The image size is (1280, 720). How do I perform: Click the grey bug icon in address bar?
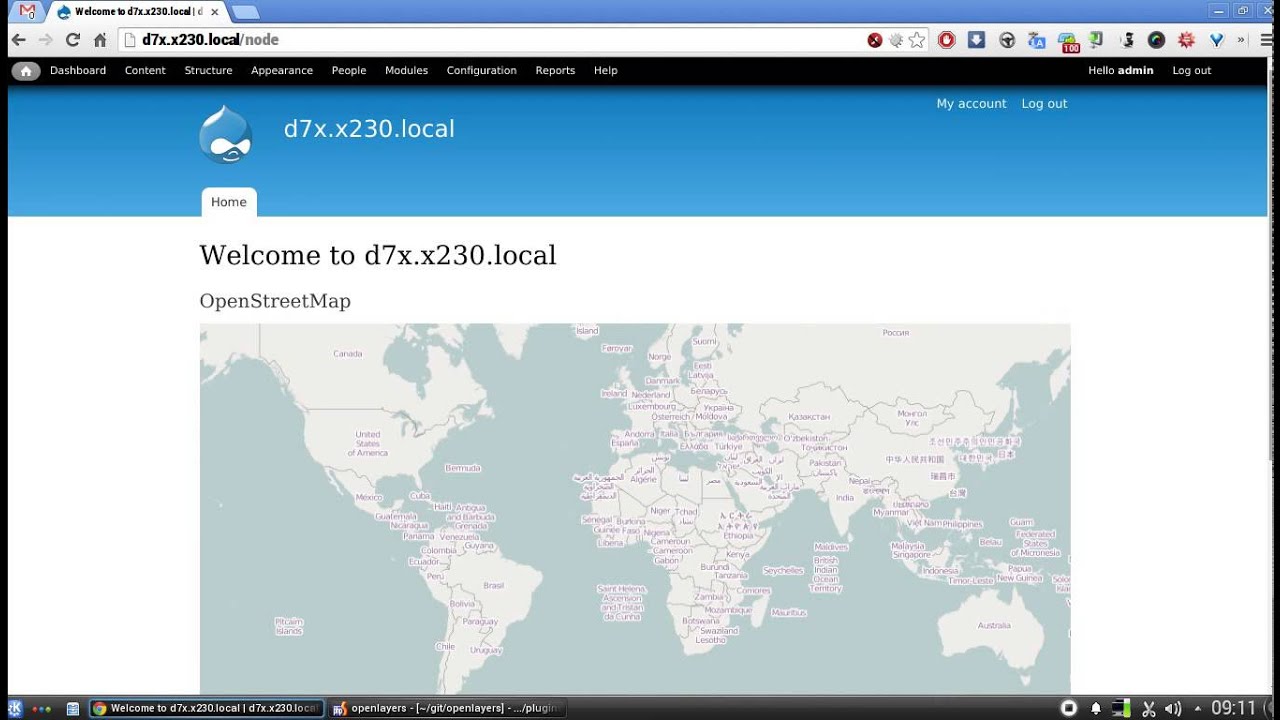[896, 40]
